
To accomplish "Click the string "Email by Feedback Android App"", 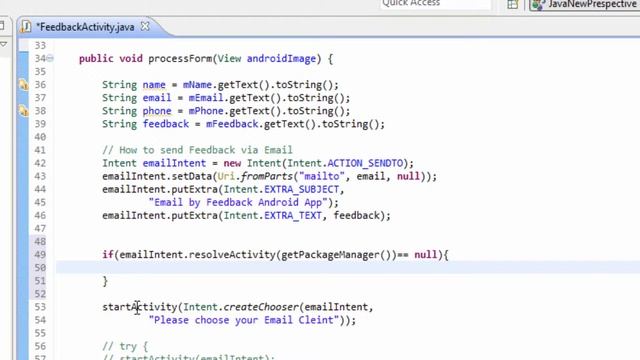I will [x=238, y=202].
